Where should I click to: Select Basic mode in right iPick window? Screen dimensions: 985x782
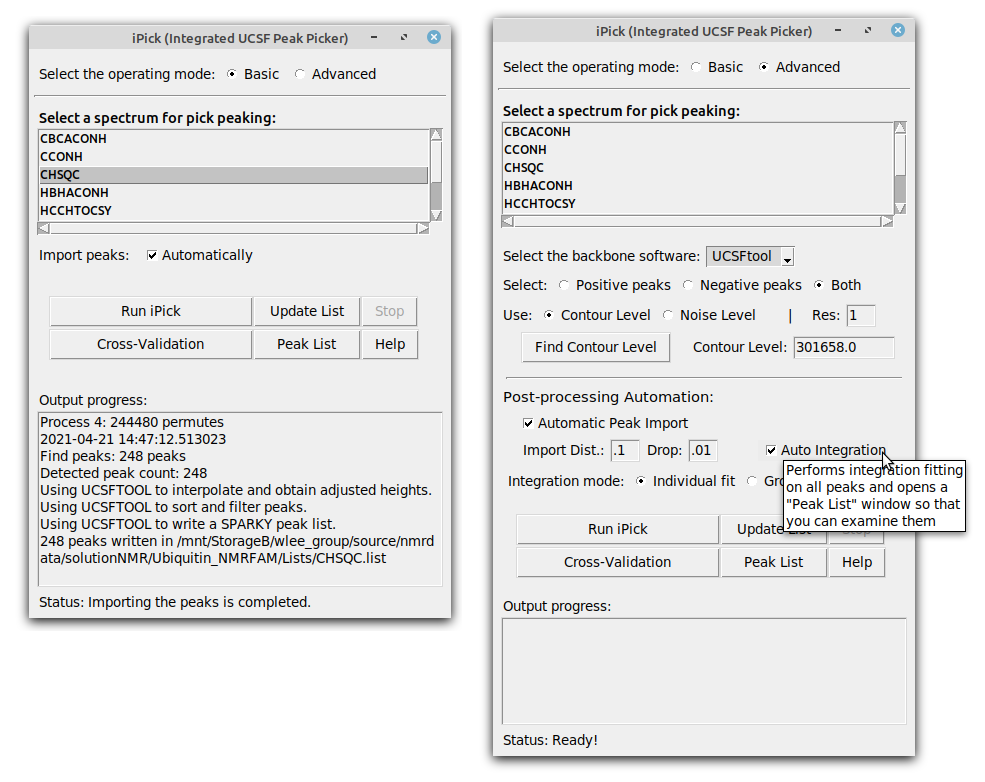coord(695,67)
